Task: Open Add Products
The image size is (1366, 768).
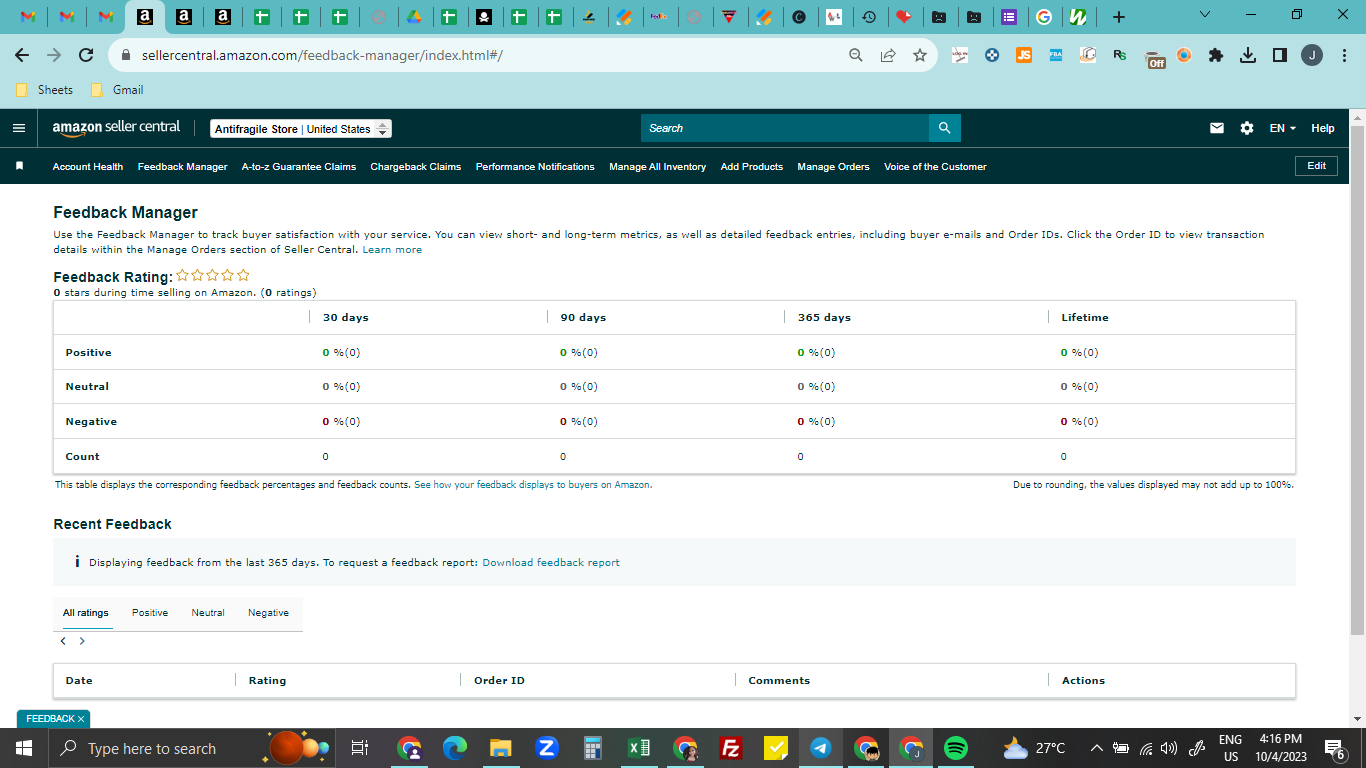Action: (752, 167)
